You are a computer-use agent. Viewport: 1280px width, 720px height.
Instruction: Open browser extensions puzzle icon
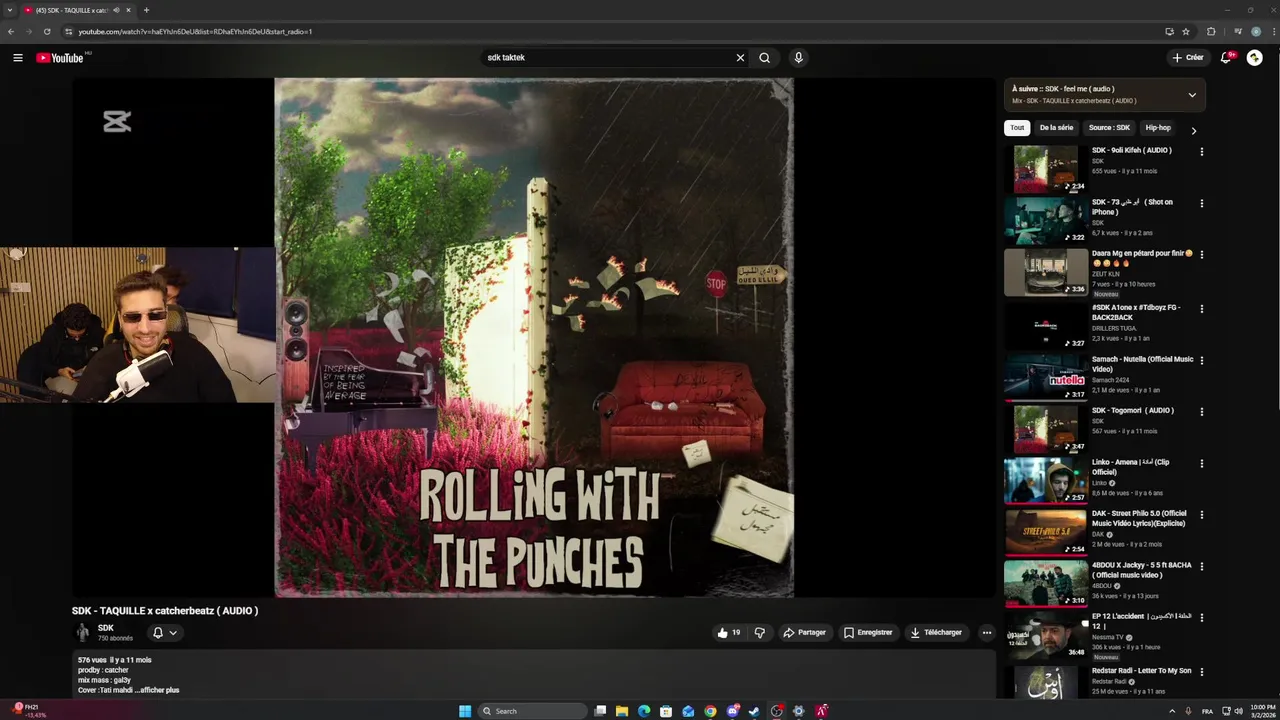[x=1211, y=31]
